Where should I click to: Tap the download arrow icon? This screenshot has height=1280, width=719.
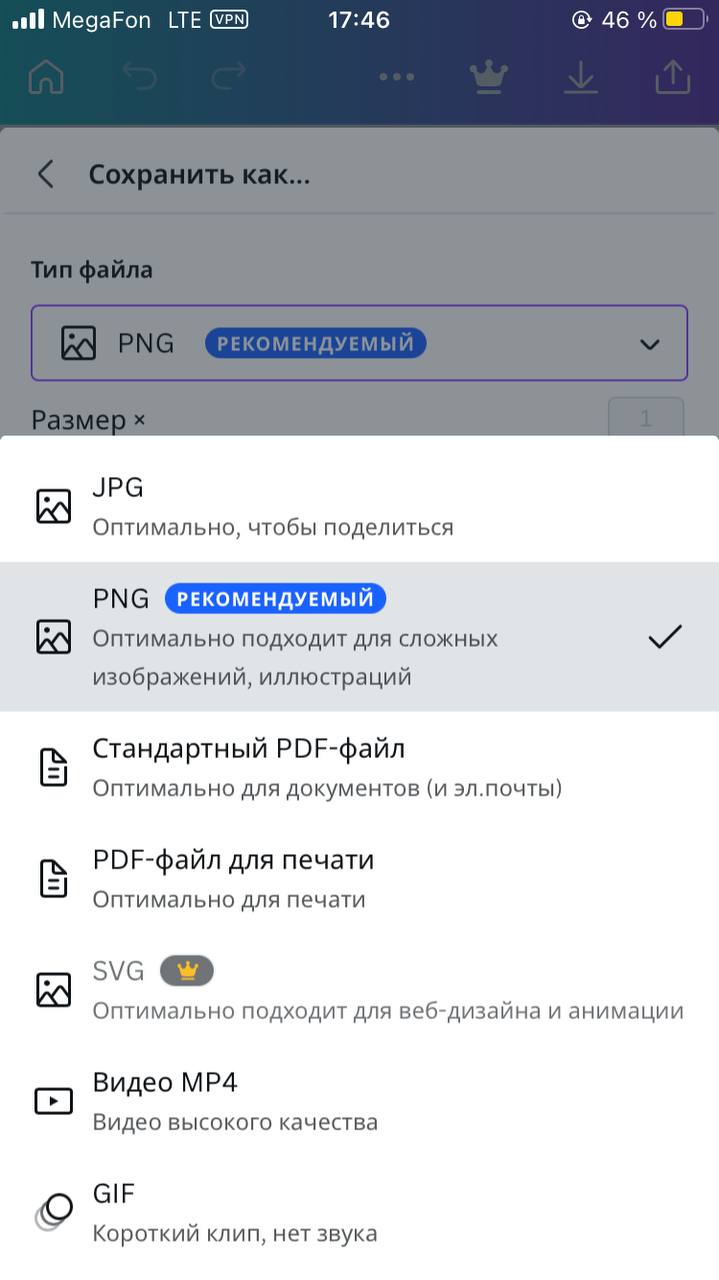pos(580,77)
